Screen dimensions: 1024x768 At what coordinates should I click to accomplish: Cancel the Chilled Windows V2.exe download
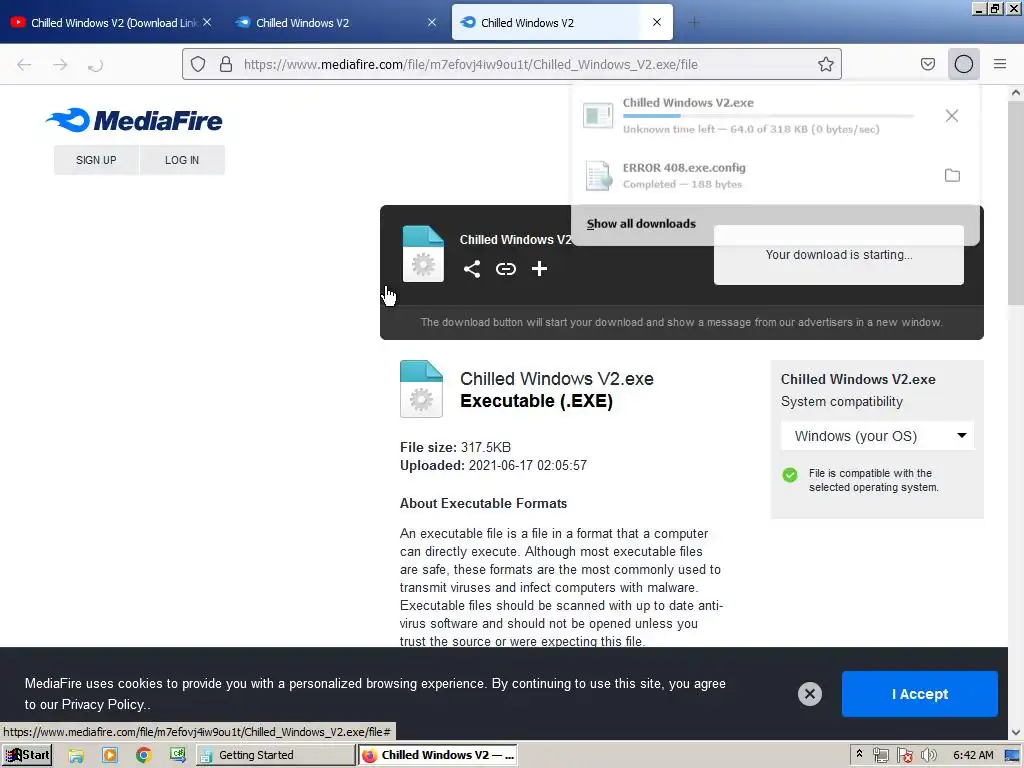coord(952,116)
